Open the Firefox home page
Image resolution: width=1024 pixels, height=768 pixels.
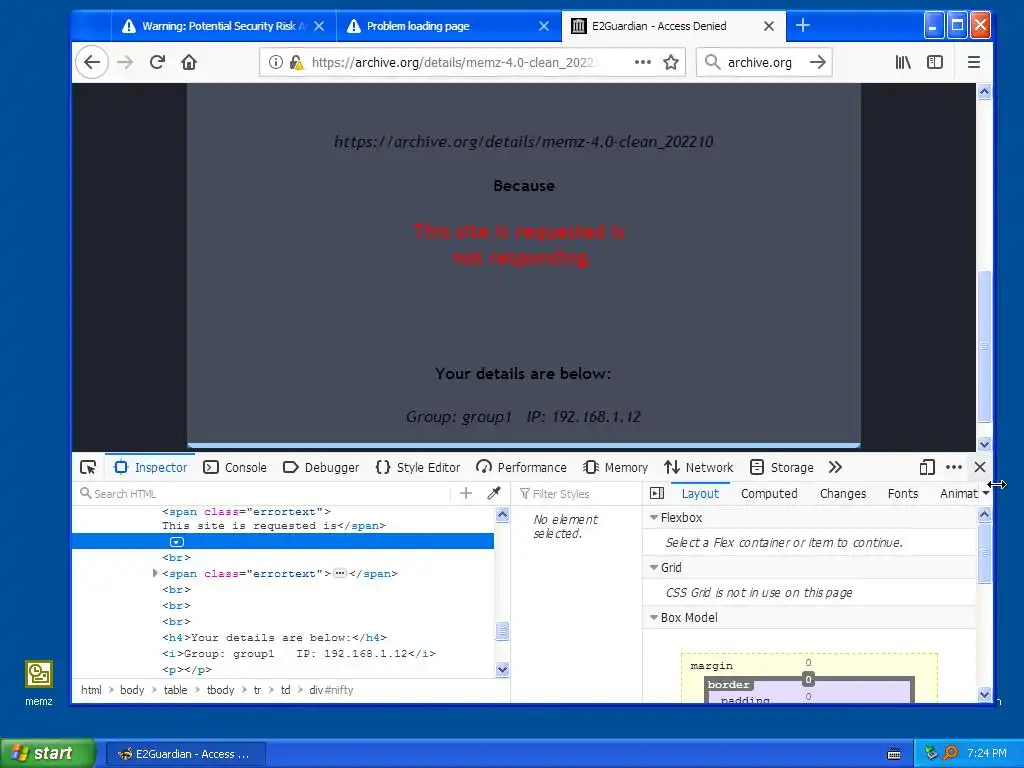tap(189, 63)
